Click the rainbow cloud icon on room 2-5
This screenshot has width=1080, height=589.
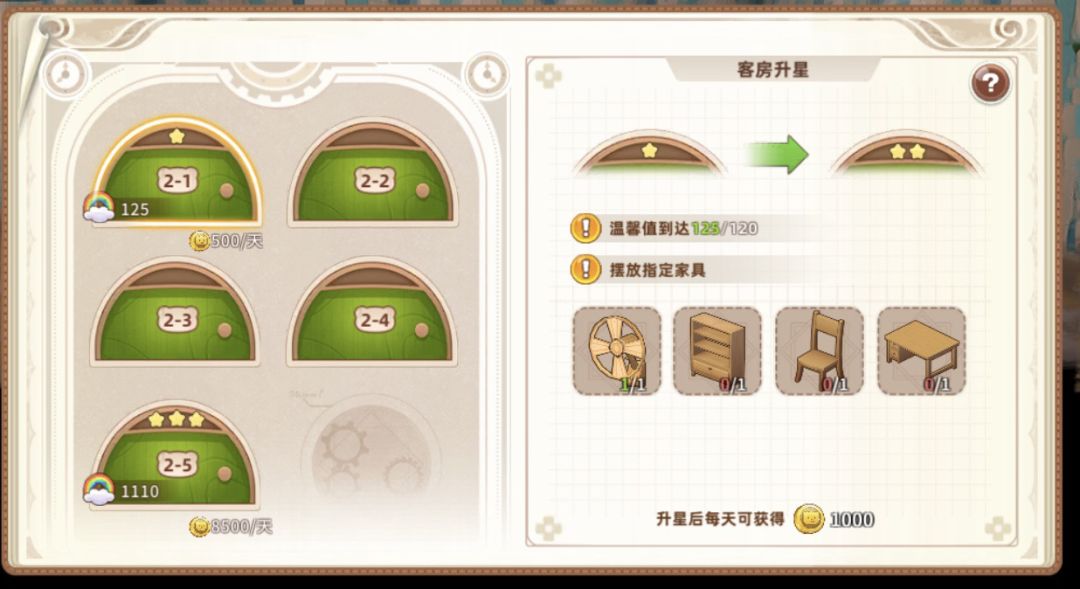pos(98,489)
